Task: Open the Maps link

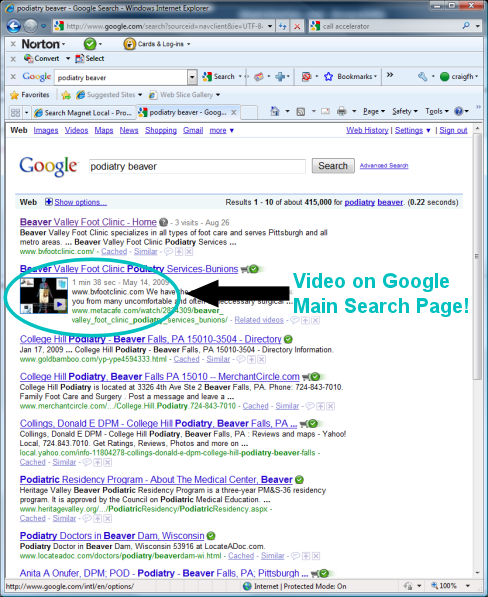Action: coord(104,130)
